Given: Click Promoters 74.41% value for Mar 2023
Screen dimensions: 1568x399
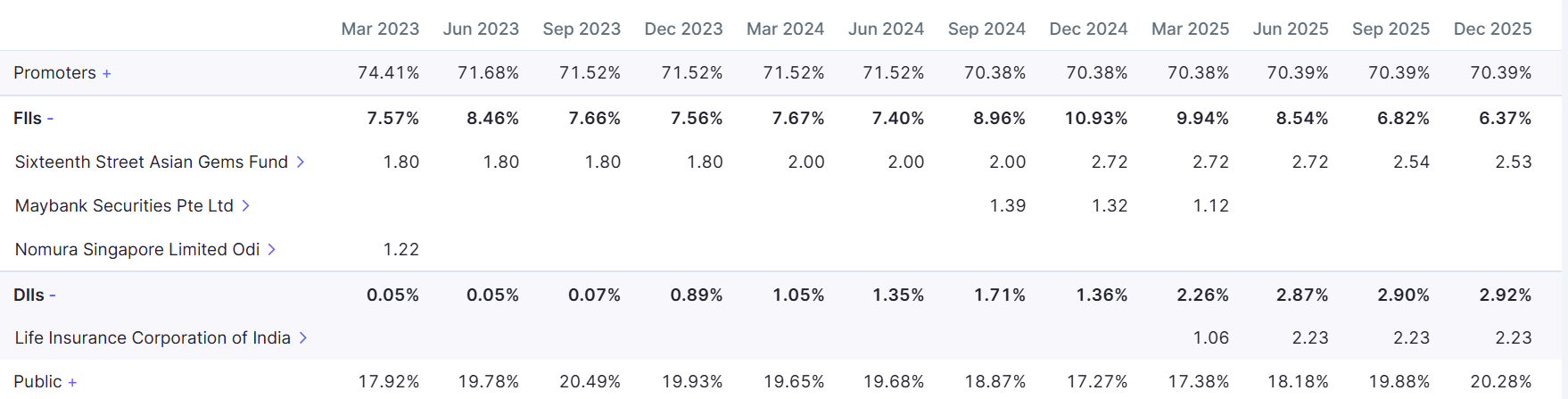Looking at the screenshot, I should click(x=388, y=73).
